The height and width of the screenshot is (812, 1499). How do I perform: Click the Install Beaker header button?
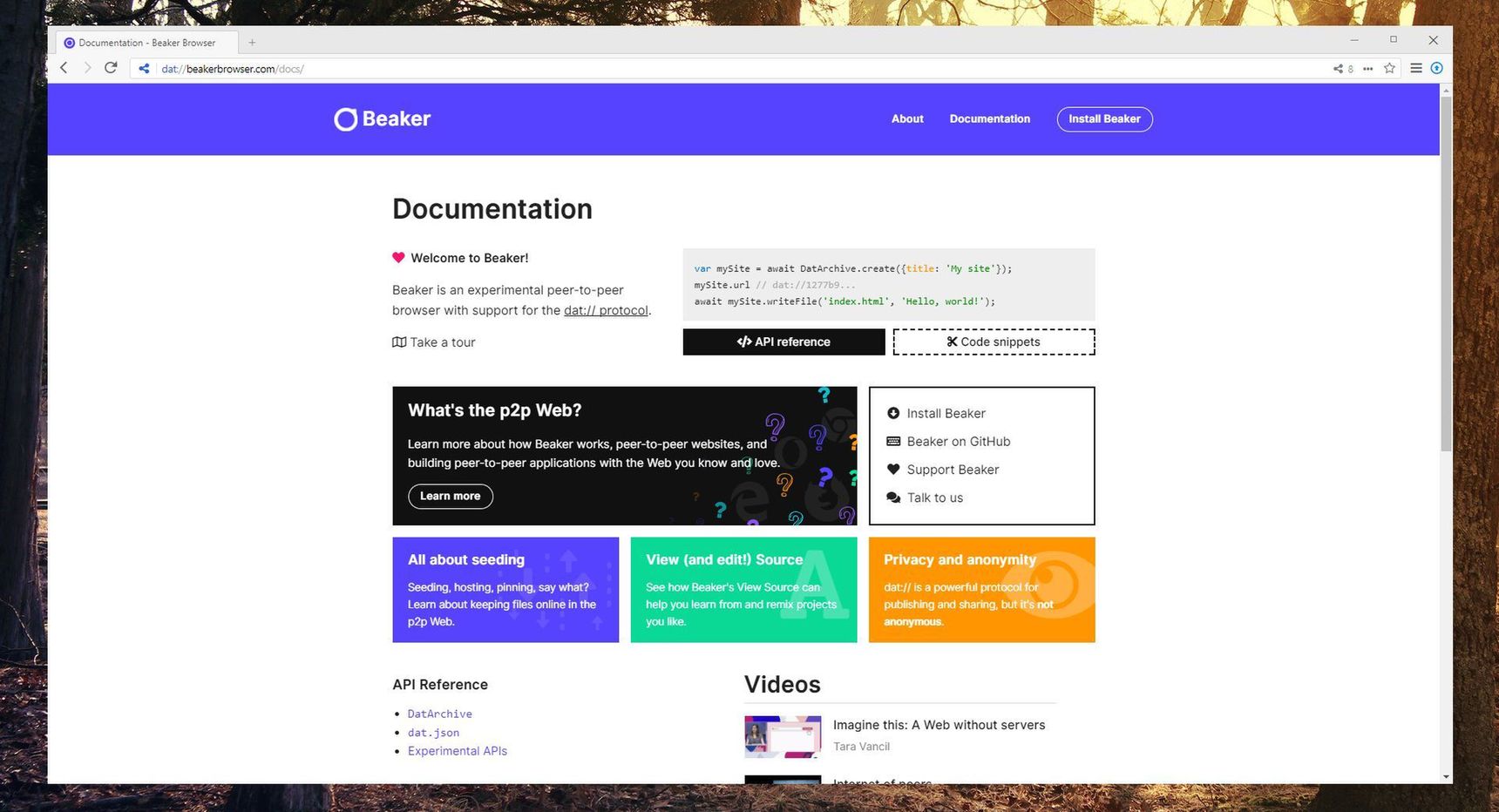click(x=1104, y=119)
